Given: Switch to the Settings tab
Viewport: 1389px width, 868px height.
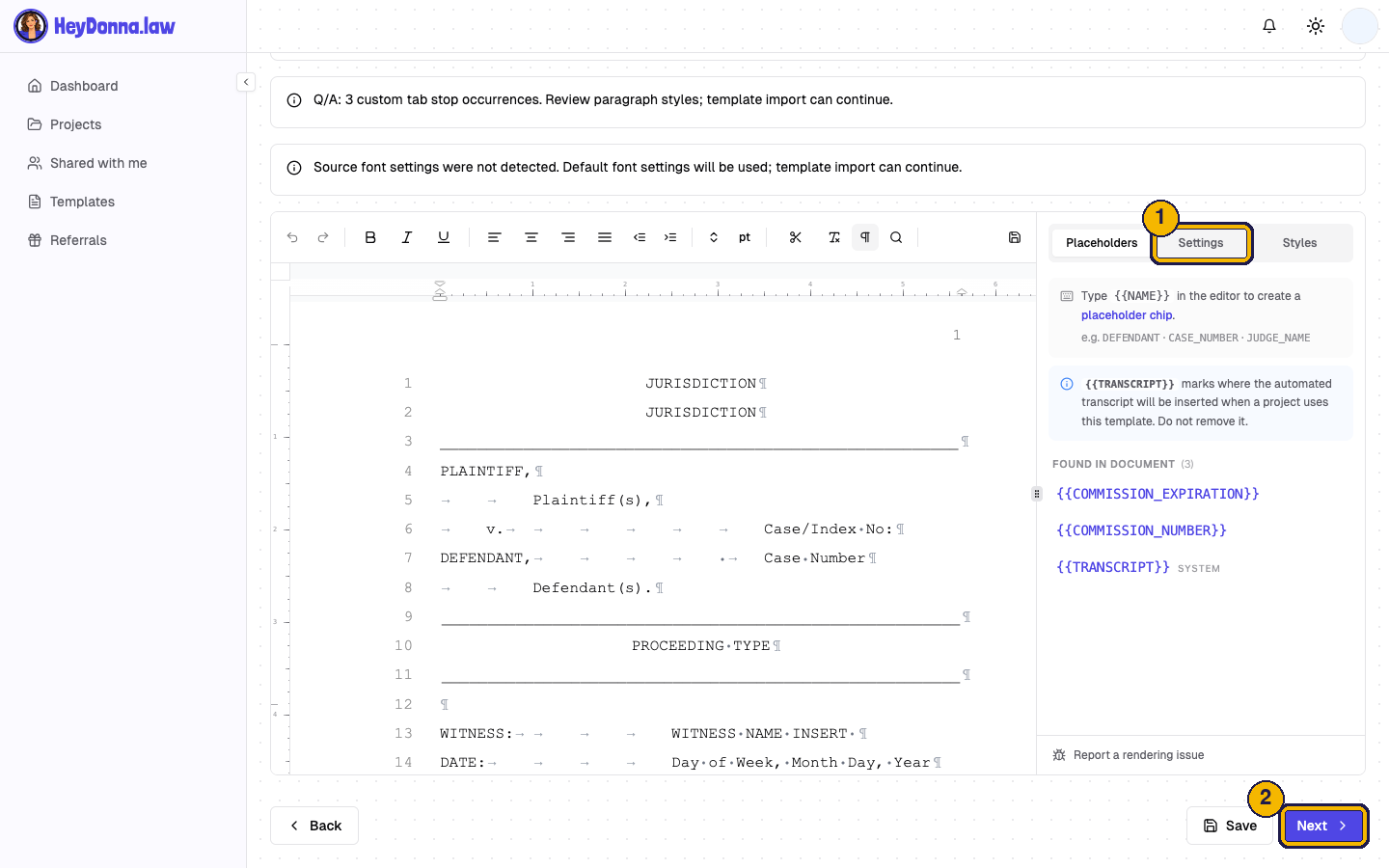Looking at the screenshot, I should (1201, 243).
